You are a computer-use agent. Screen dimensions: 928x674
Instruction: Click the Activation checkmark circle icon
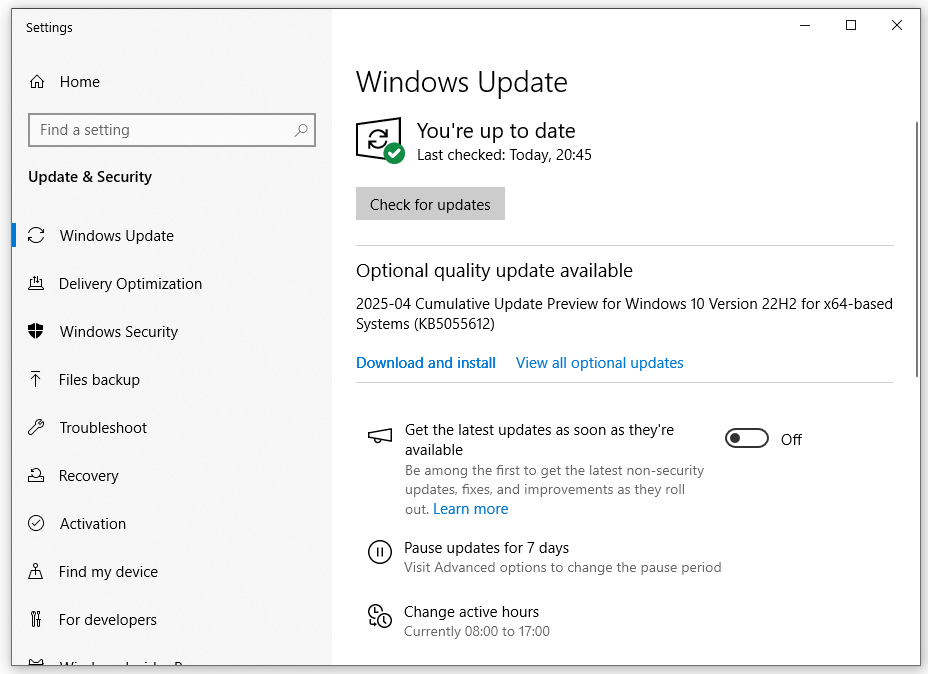pyautogui.click(x=36, y=523)
